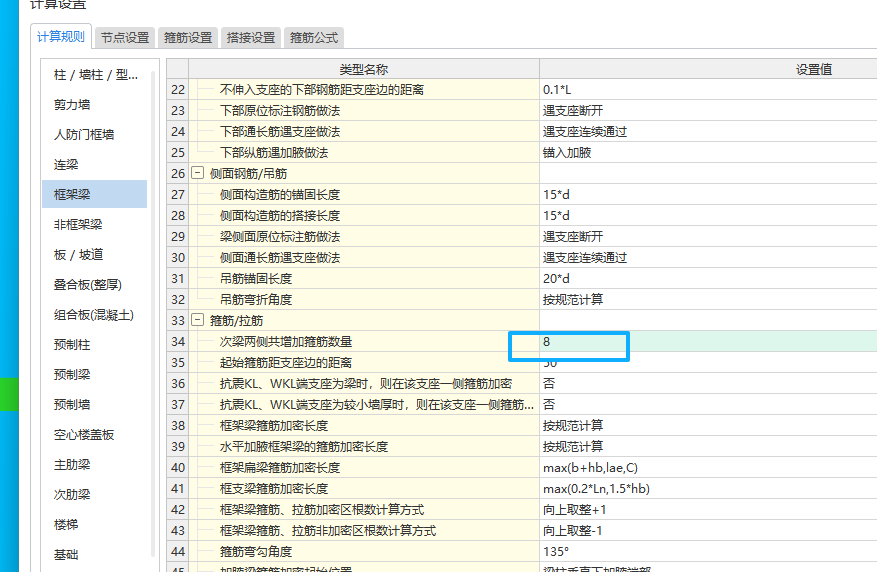Collapse the 侧面钢筋/吊筋 group
The width and height of the screenshot is (877, 572).
[197, 173]
